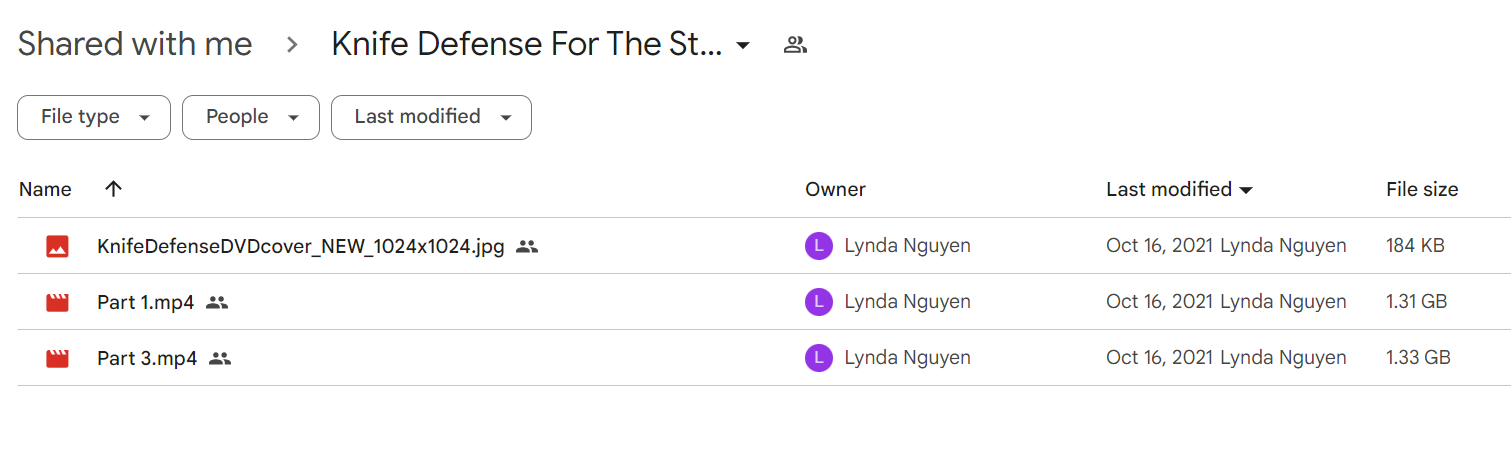Click the Owner column header
The height and width of the screenshot is (450, 1511).
click(x=835, y=189)
